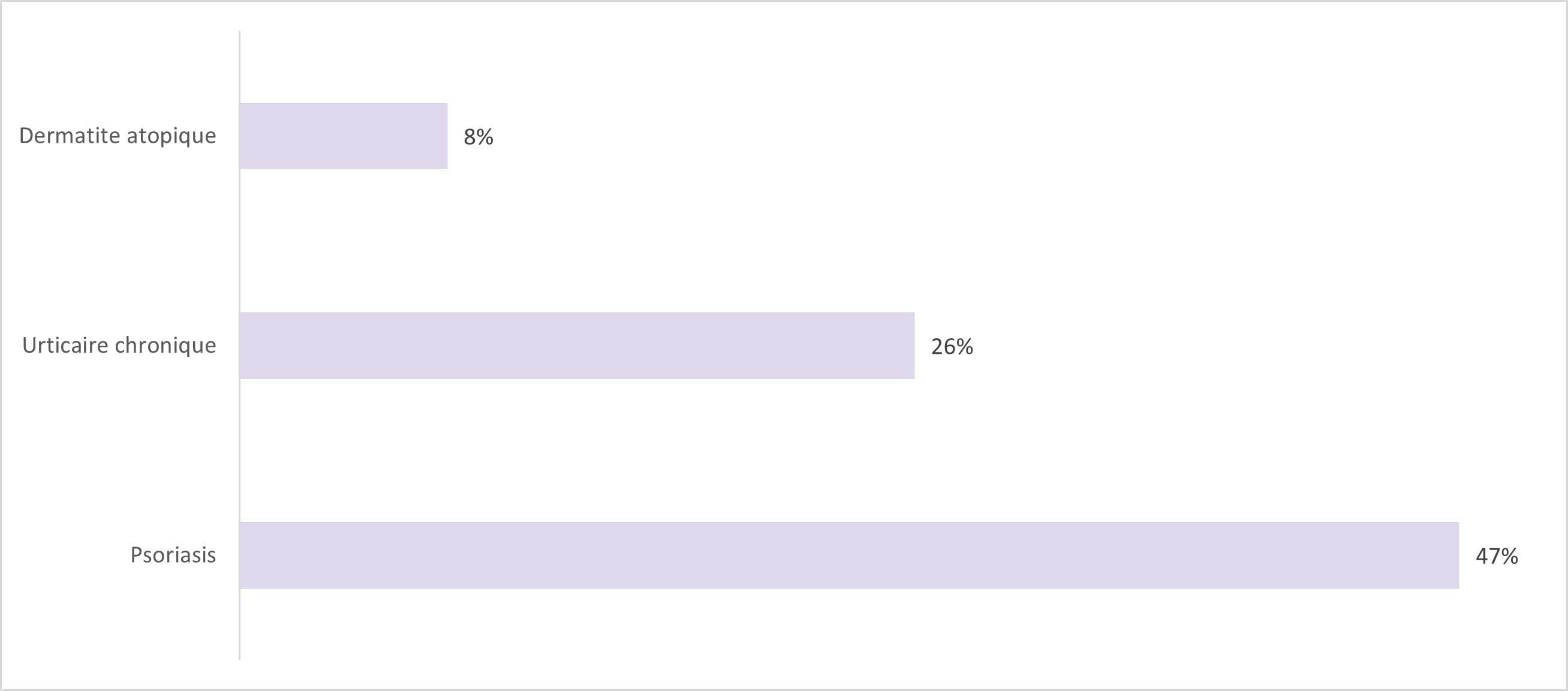1568x691 pixels.
Task: Click the word atopique in the axis label
Action: tap(171, 136)
